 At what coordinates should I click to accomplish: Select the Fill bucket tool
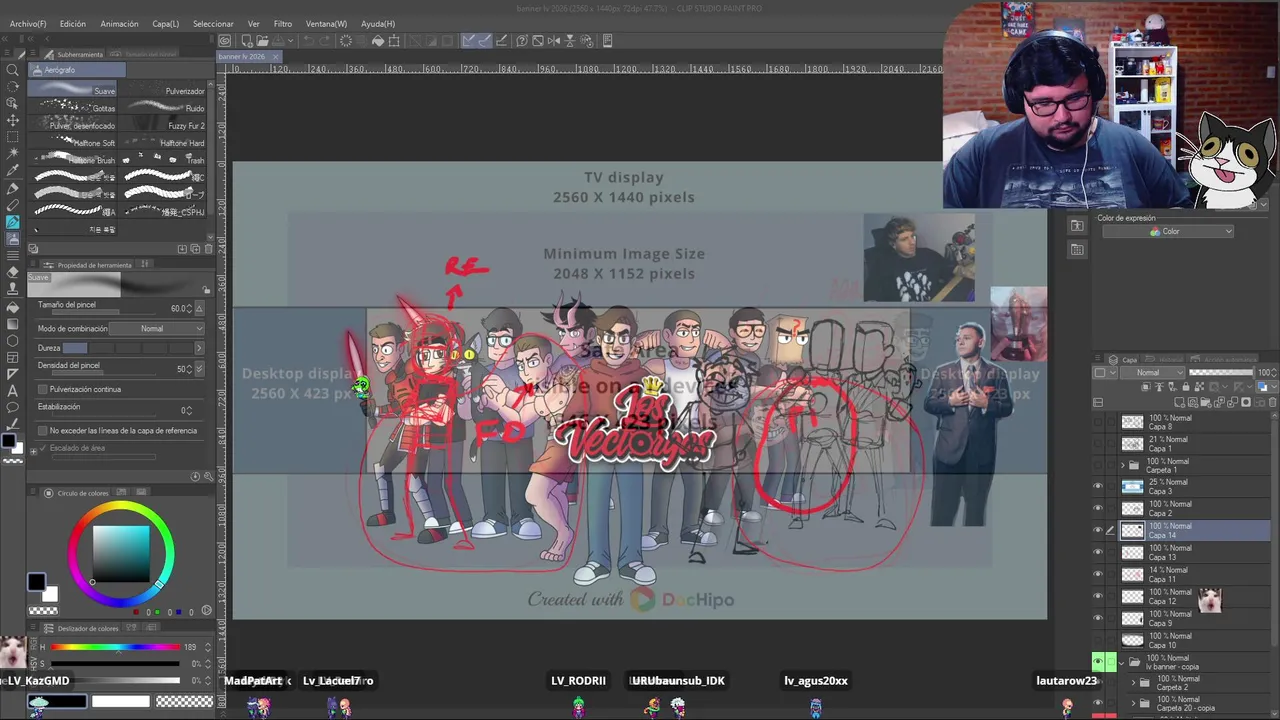pyautogui.click(x=13, y=306)
